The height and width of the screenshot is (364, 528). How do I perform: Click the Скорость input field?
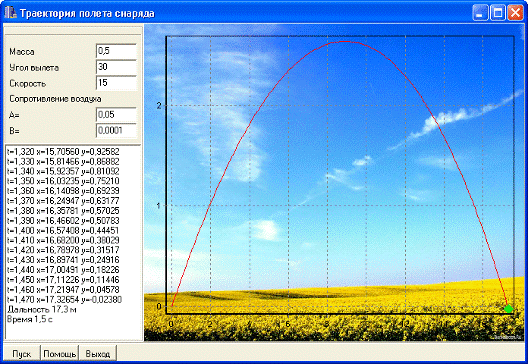pyautogui.click(x=116, y=83)
